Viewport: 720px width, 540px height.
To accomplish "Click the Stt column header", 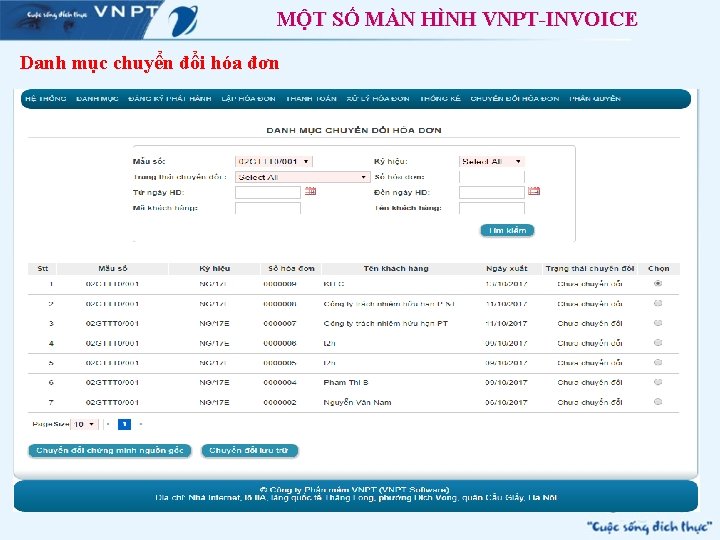I will [x=42, y=269].
